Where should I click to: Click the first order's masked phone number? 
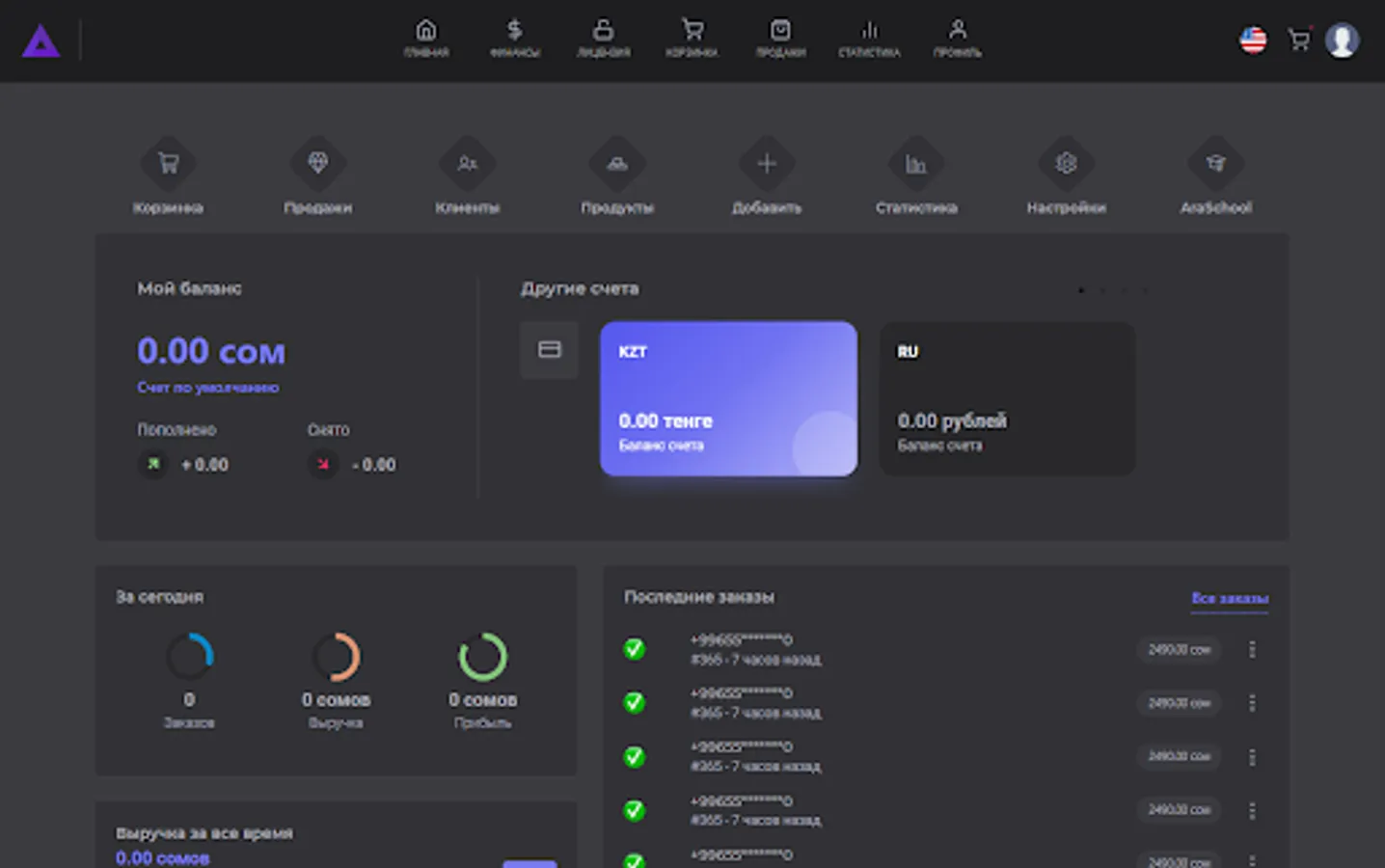coord(741,639)
